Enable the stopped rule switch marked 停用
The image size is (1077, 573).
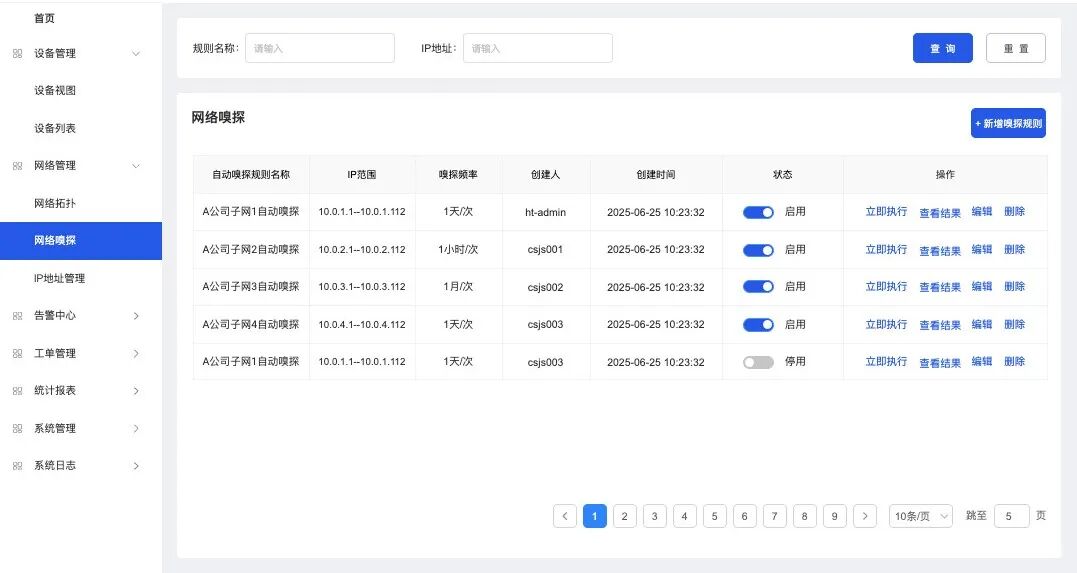pos(758,362)
